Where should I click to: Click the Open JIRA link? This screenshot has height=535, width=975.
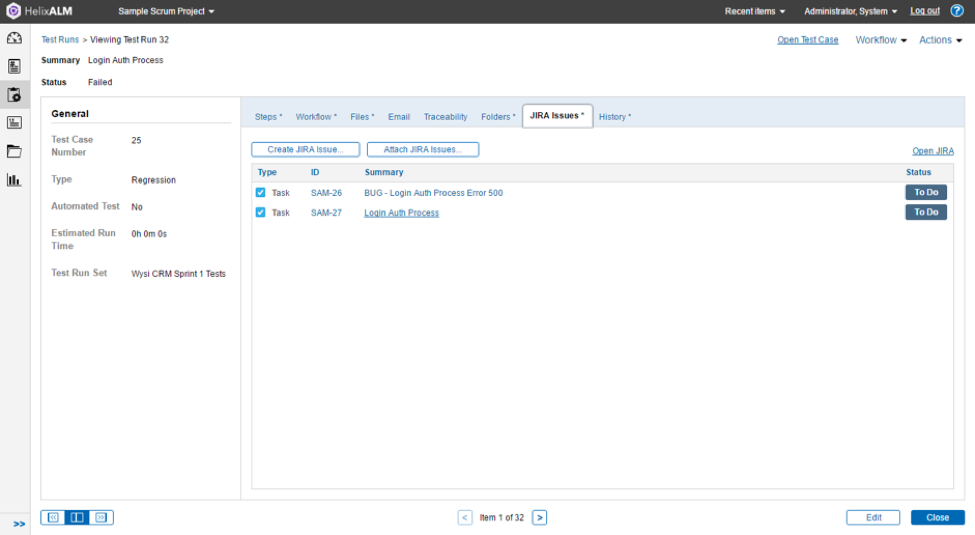tap(933, 151)
